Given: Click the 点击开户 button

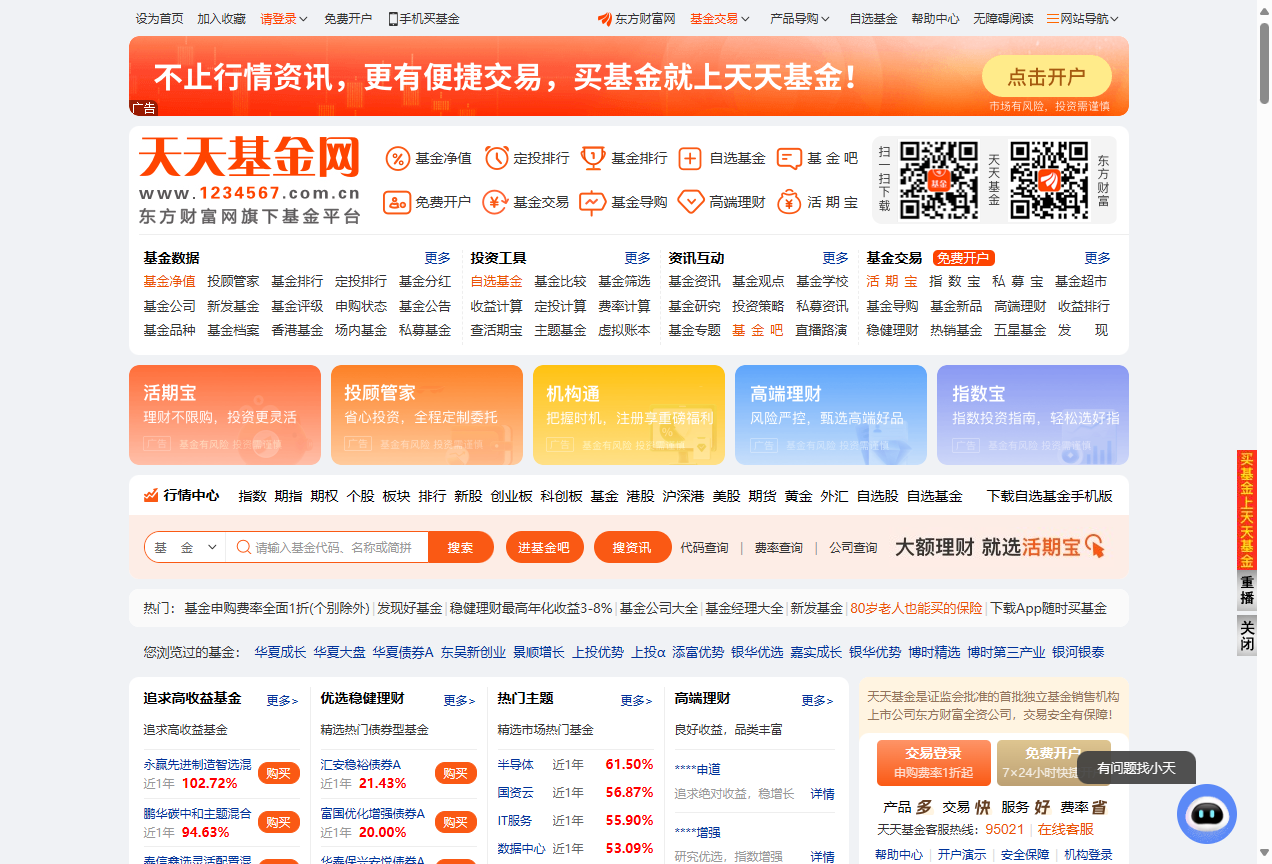Looking at the screenshot, I should [x=1046, y=76].
